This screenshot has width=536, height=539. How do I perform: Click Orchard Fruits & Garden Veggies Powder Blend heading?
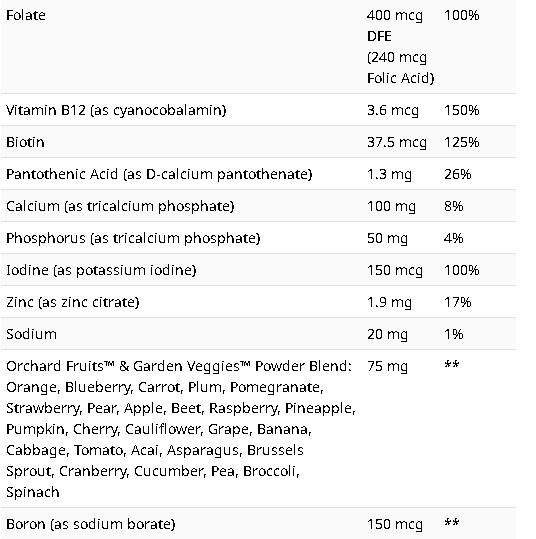pos(179,366)
